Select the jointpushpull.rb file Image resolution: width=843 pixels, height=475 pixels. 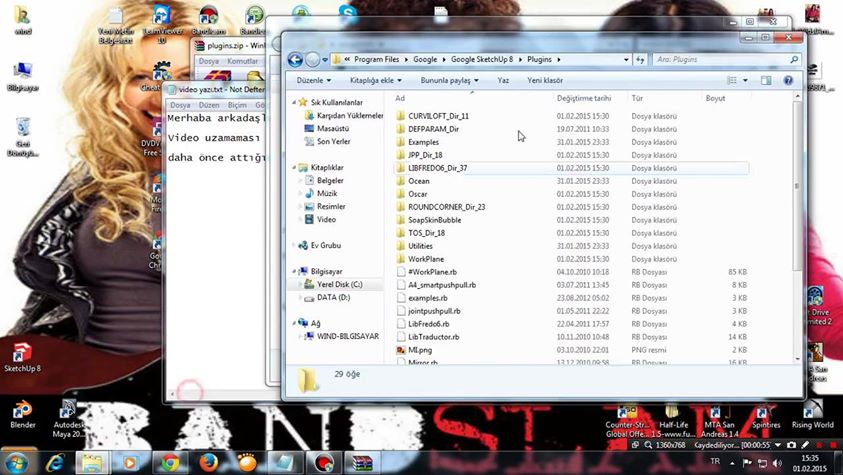click(434, 311)
